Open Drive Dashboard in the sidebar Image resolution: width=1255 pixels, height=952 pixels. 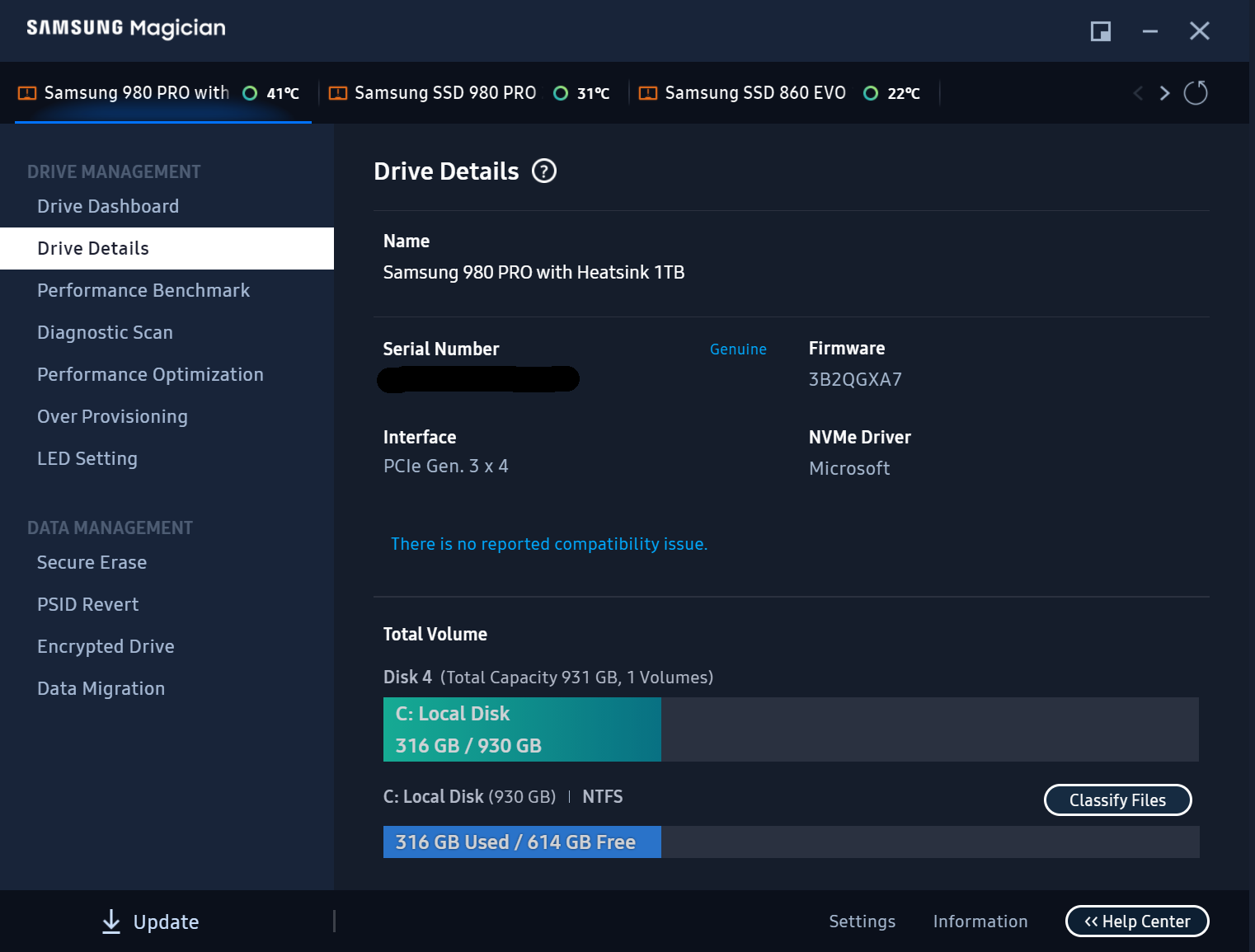tap(167, 206)
